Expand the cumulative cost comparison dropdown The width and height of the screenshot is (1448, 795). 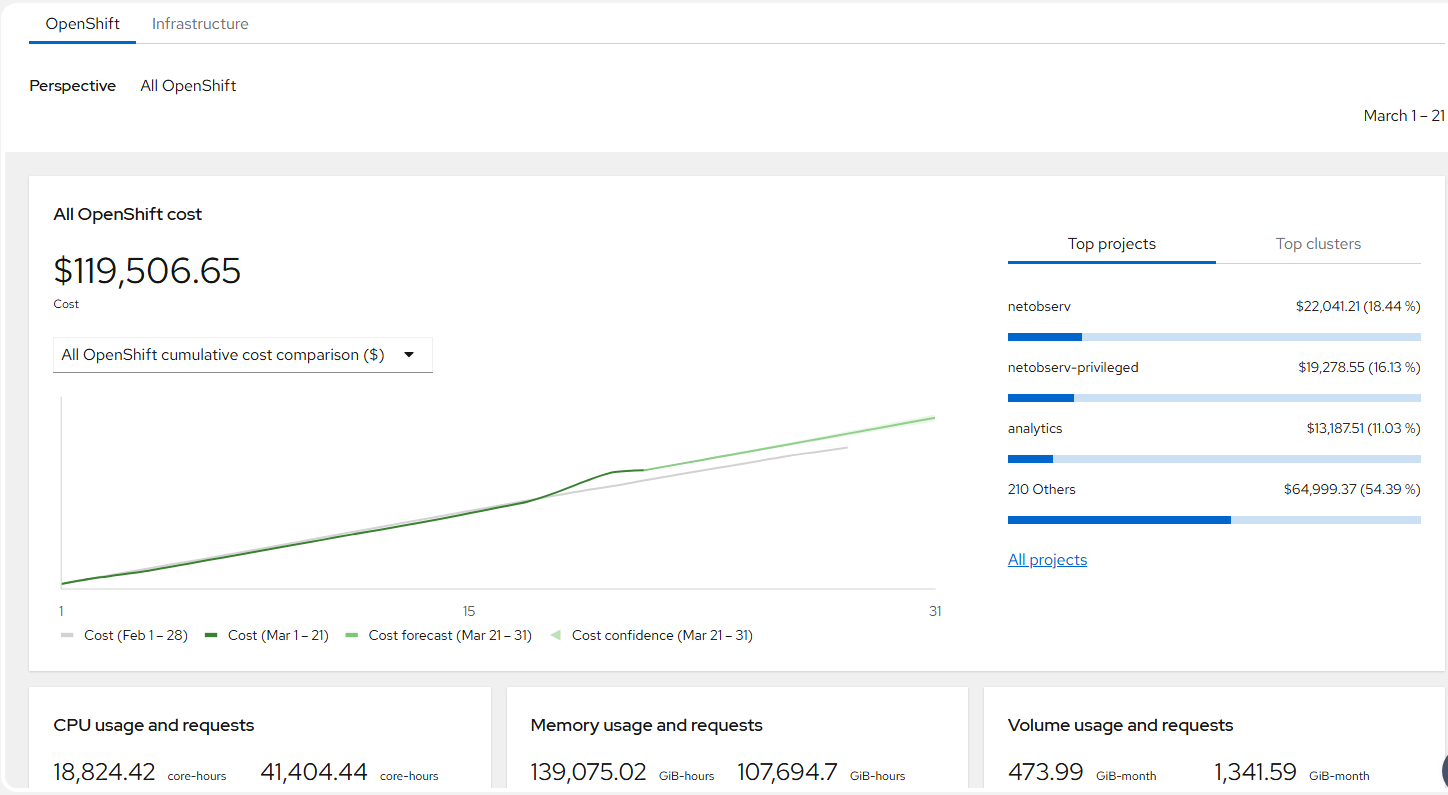tap(243, 355)
